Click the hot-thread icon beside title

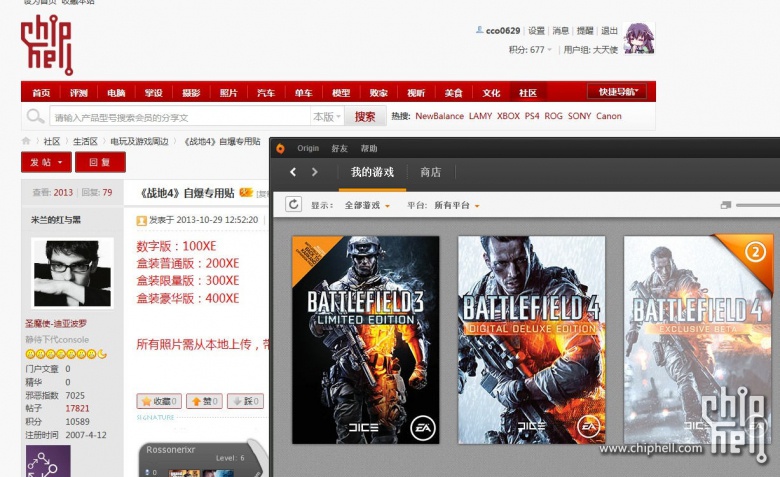(x=246, y=192)
